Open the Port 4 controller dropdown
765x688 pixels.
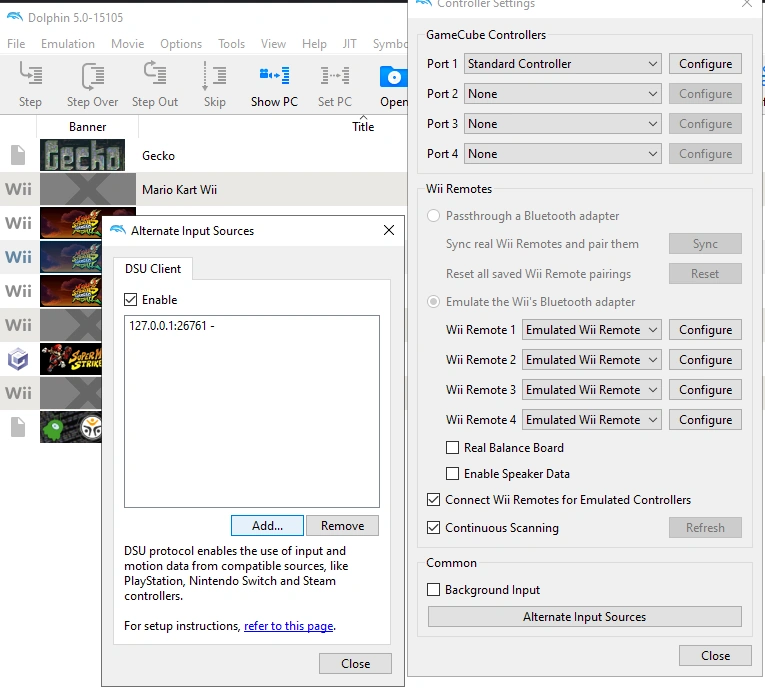point(563,154)
